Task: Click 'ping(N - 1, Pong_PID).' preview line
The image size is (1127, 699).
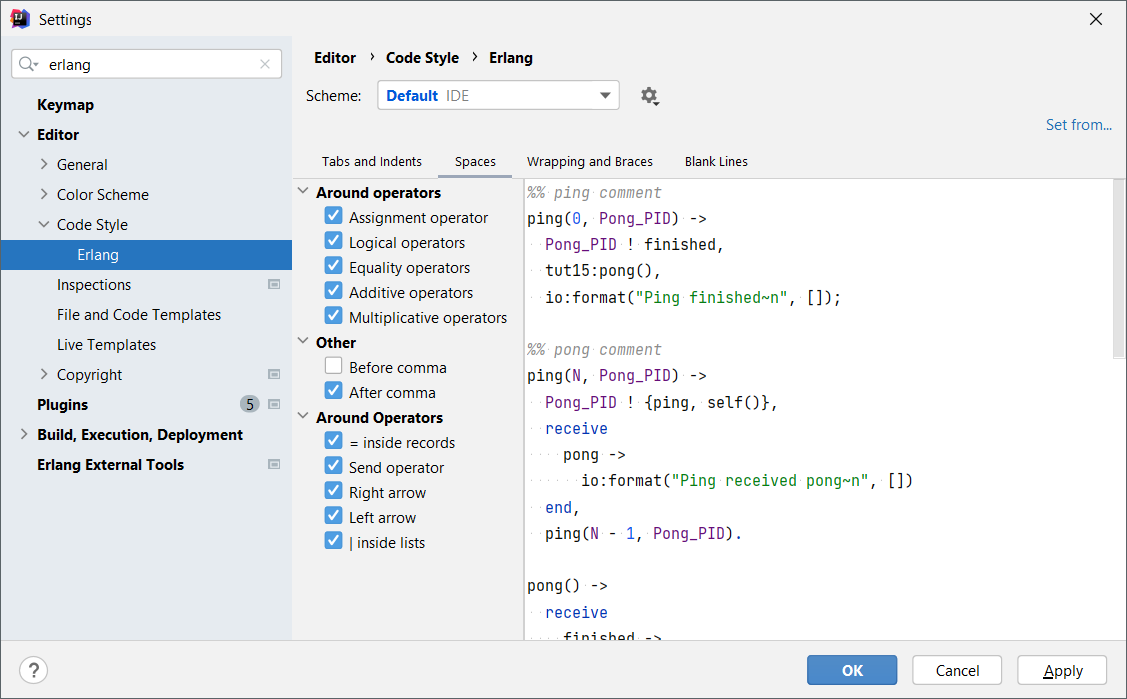Action: (x=643, y=534)
